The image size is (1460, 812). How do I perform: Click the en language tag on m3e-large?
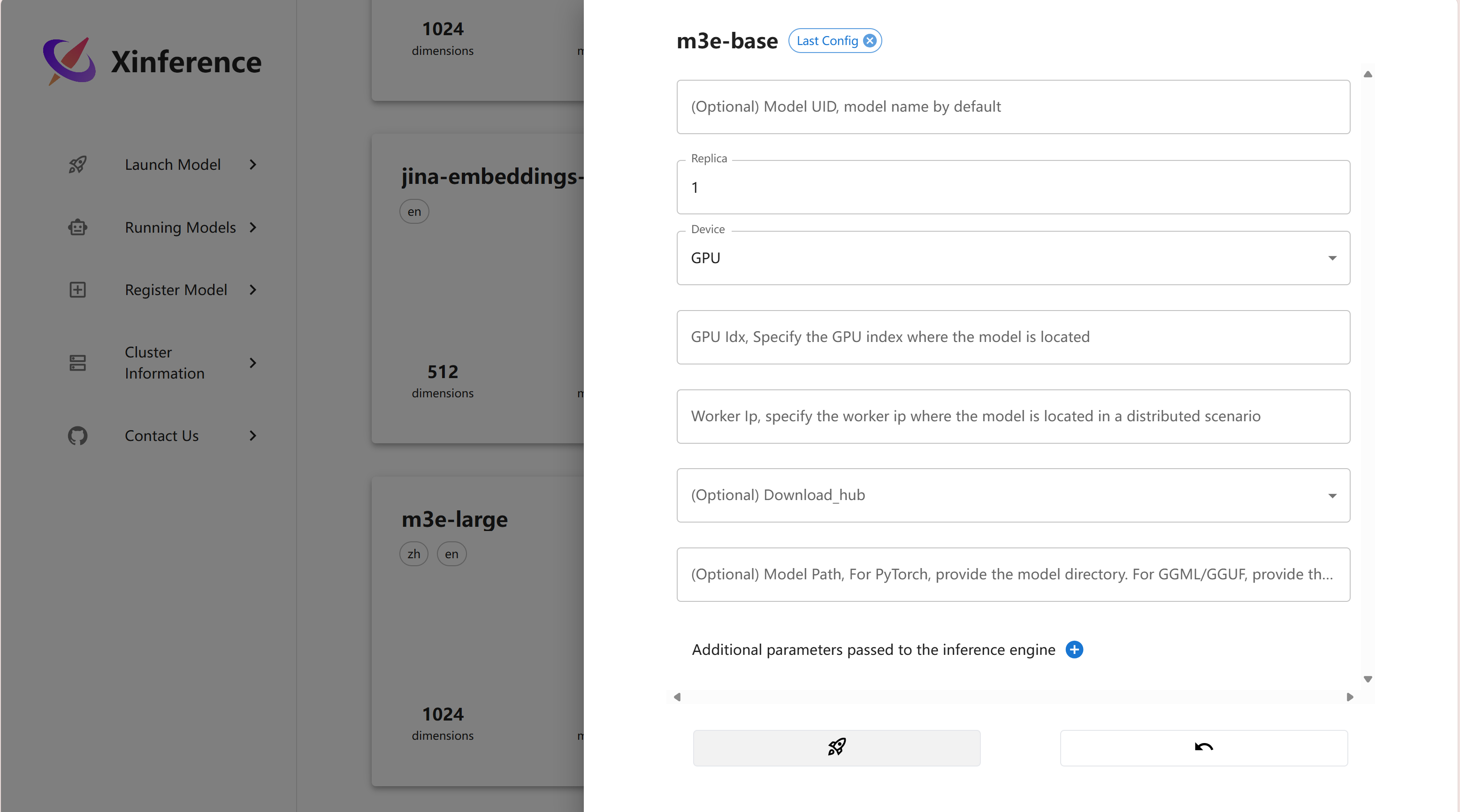coord(452,554)
